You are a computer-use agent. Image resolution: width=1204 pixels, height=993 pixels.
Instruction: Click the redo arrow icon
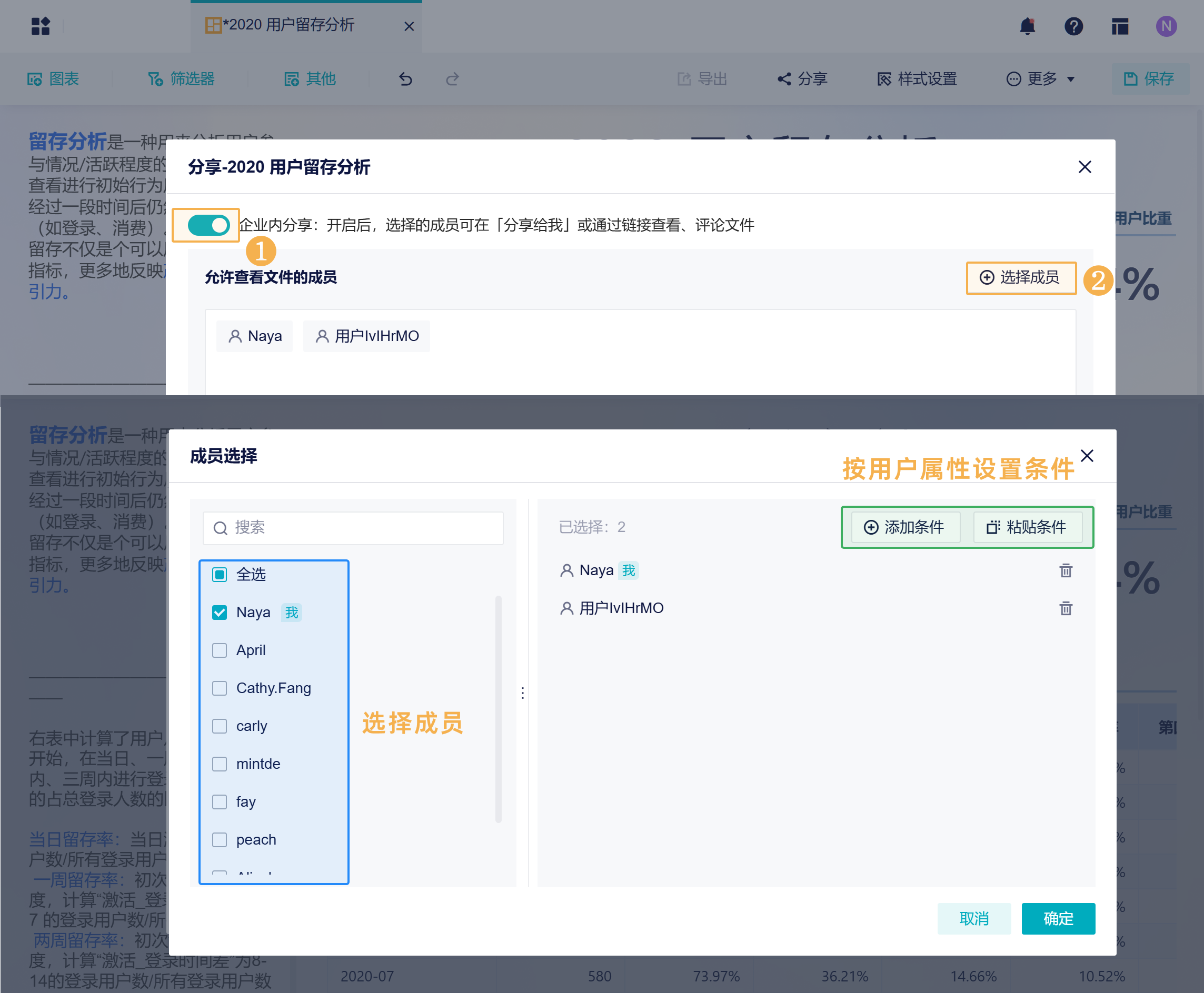pos(452,79)
